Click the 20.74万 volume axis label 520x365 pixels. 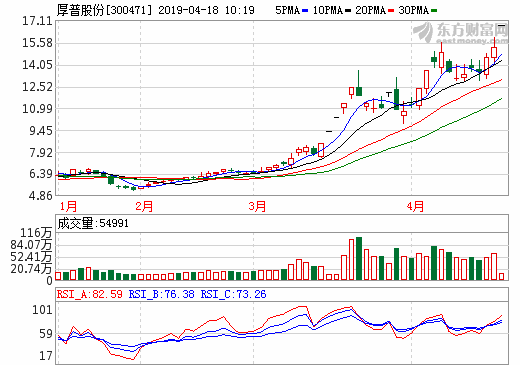tap(31, 269)
